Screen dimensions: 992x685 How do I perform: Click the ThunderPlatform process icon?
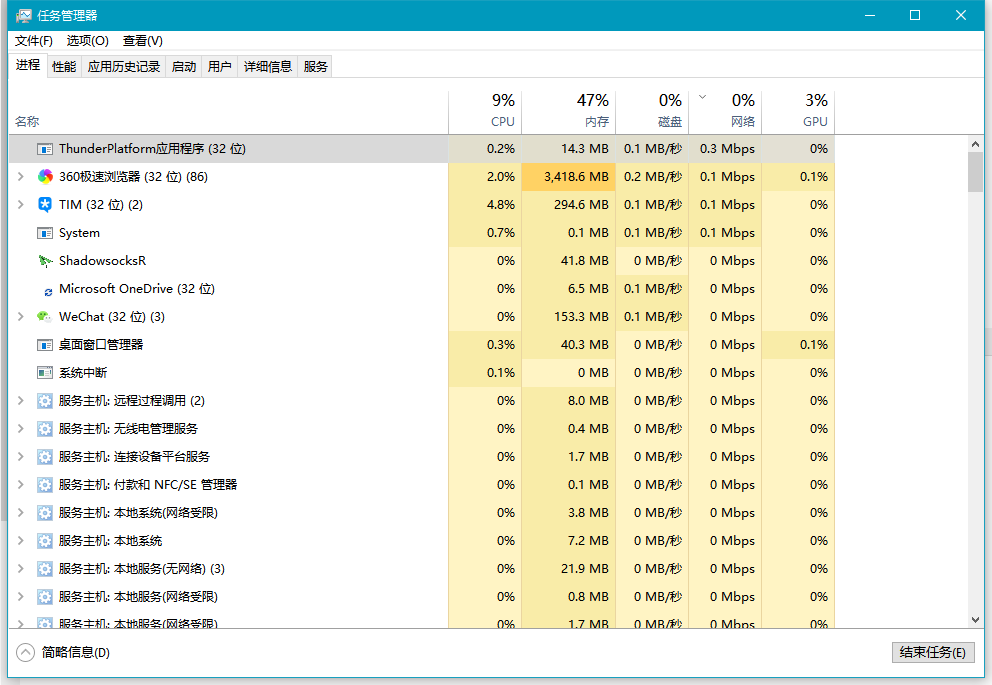[45, 149]
